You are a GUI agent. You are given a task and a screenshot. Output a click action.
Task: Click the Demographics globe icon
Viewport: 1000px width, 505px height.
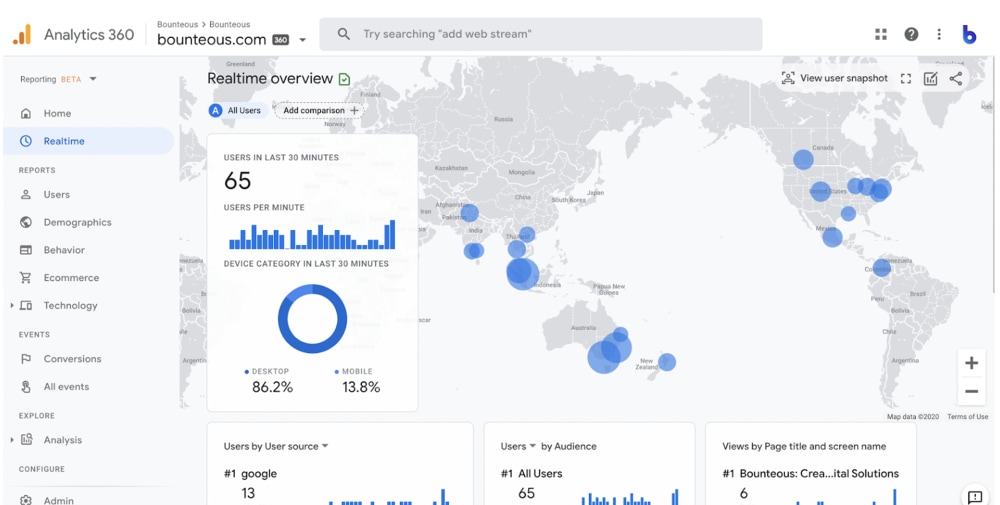click(x=26, y=222)
